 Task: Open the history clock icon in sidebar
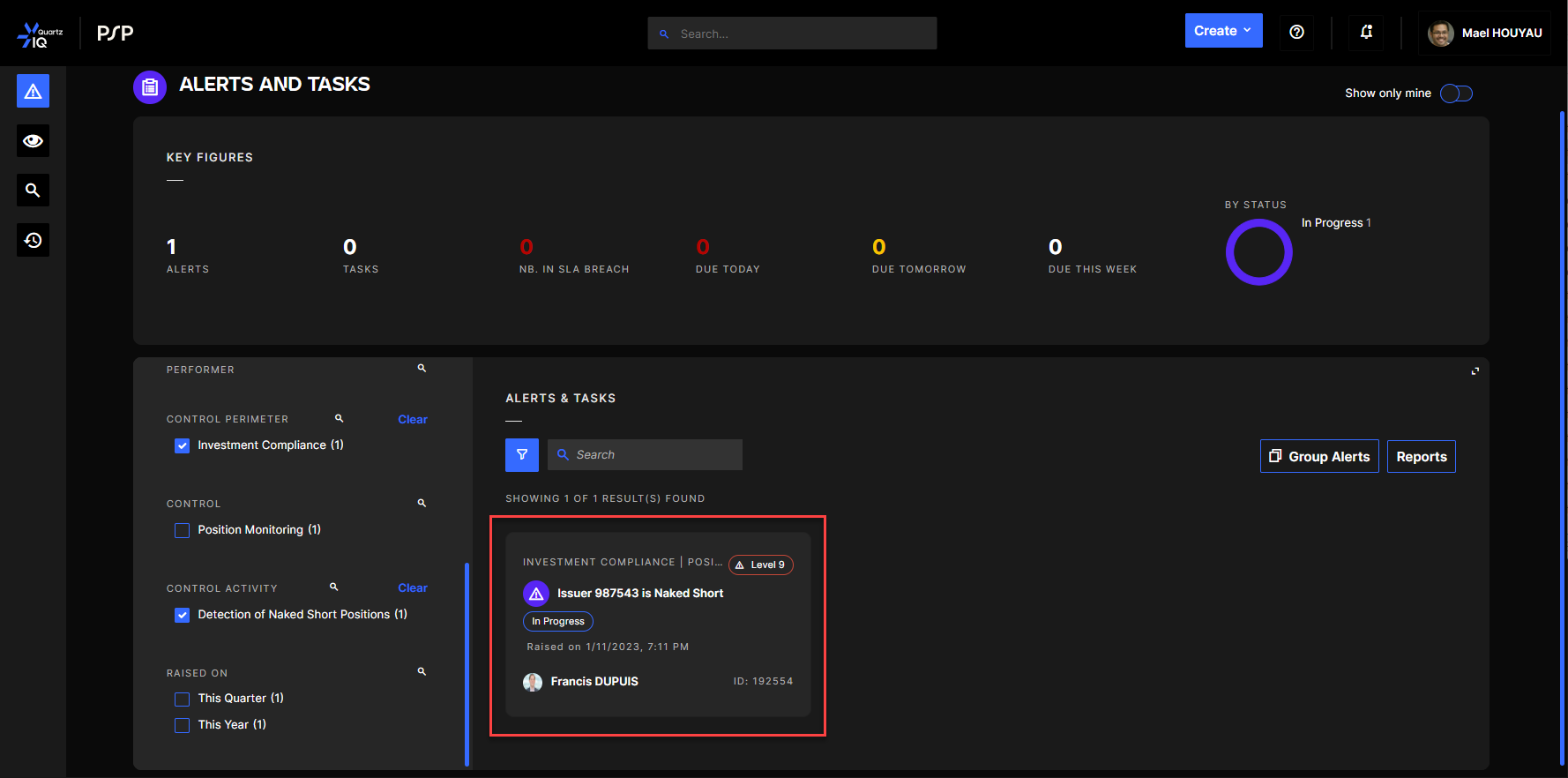pyautogui.click(x=33, y=240)
